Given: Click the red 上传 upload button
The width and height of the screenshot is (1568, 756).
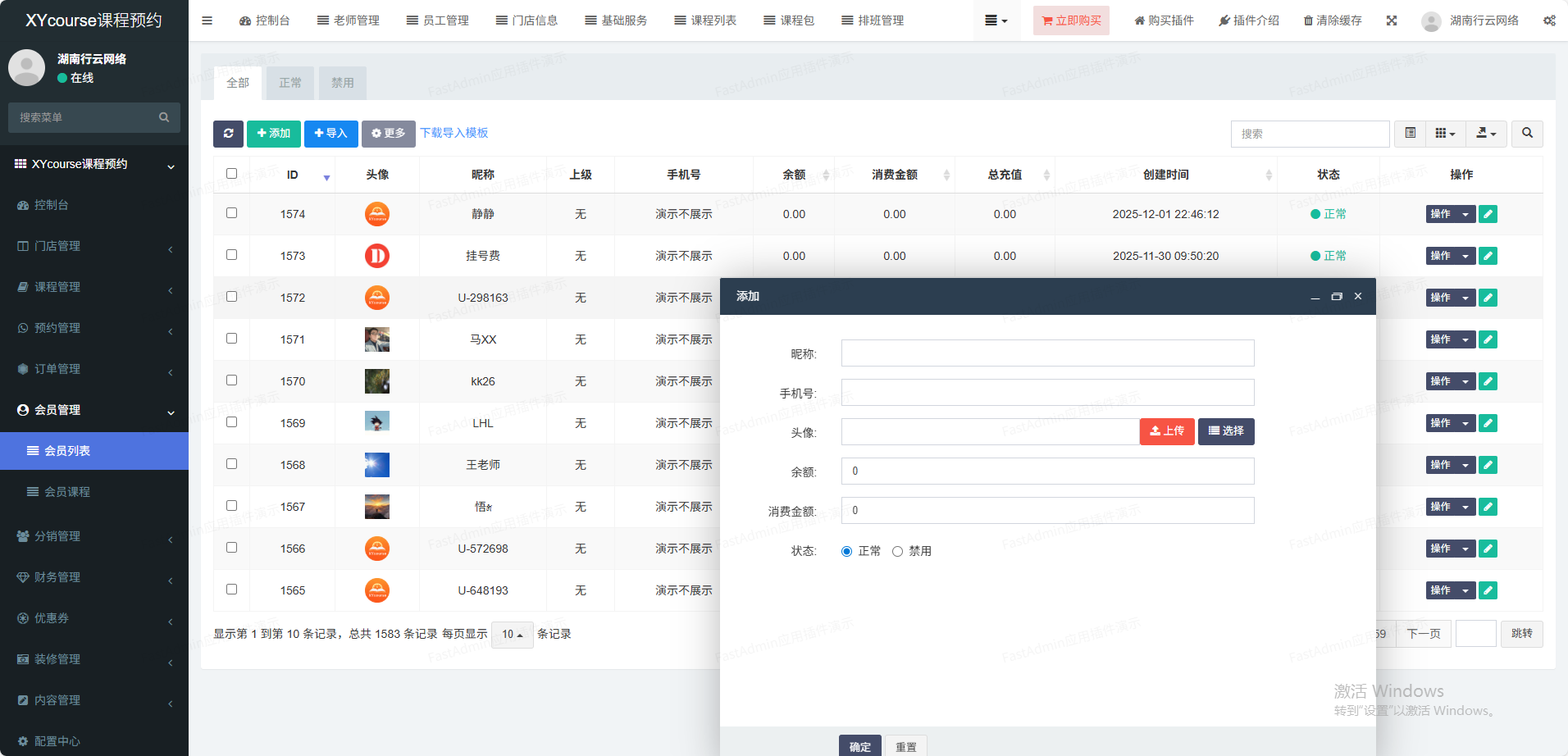Looking at the screenshot, I should (x=1166, y=431).
